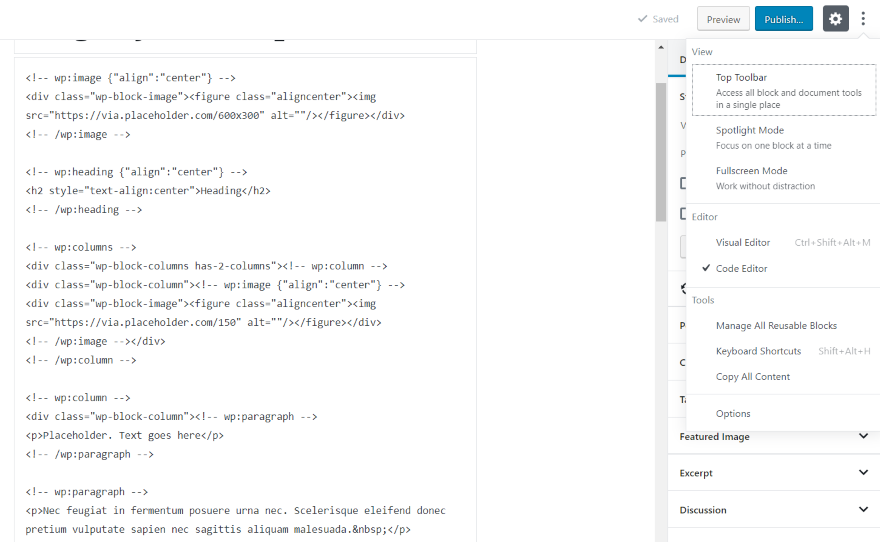Close the more options ellipsis menu
The image size is (880, 542).
[863, 19]
